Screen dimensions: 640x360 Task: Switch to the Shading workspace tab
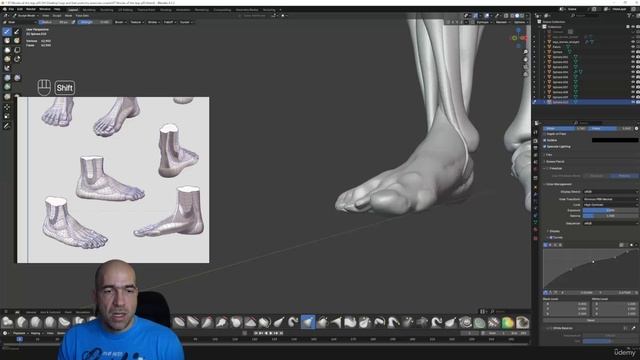pyautogui.click(x=166, y=10)
